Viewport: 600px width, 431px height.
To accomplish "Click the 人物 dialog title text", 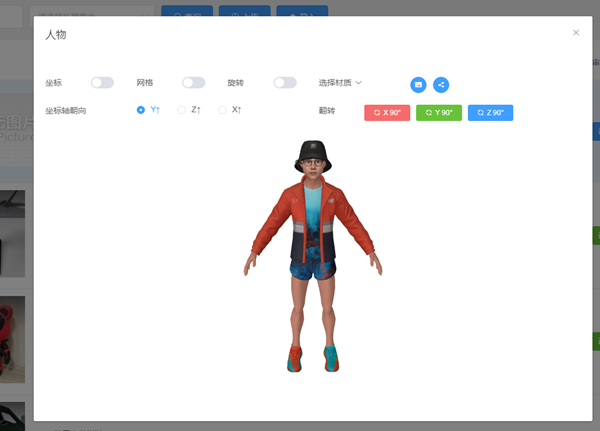I will tap(56, 35).
